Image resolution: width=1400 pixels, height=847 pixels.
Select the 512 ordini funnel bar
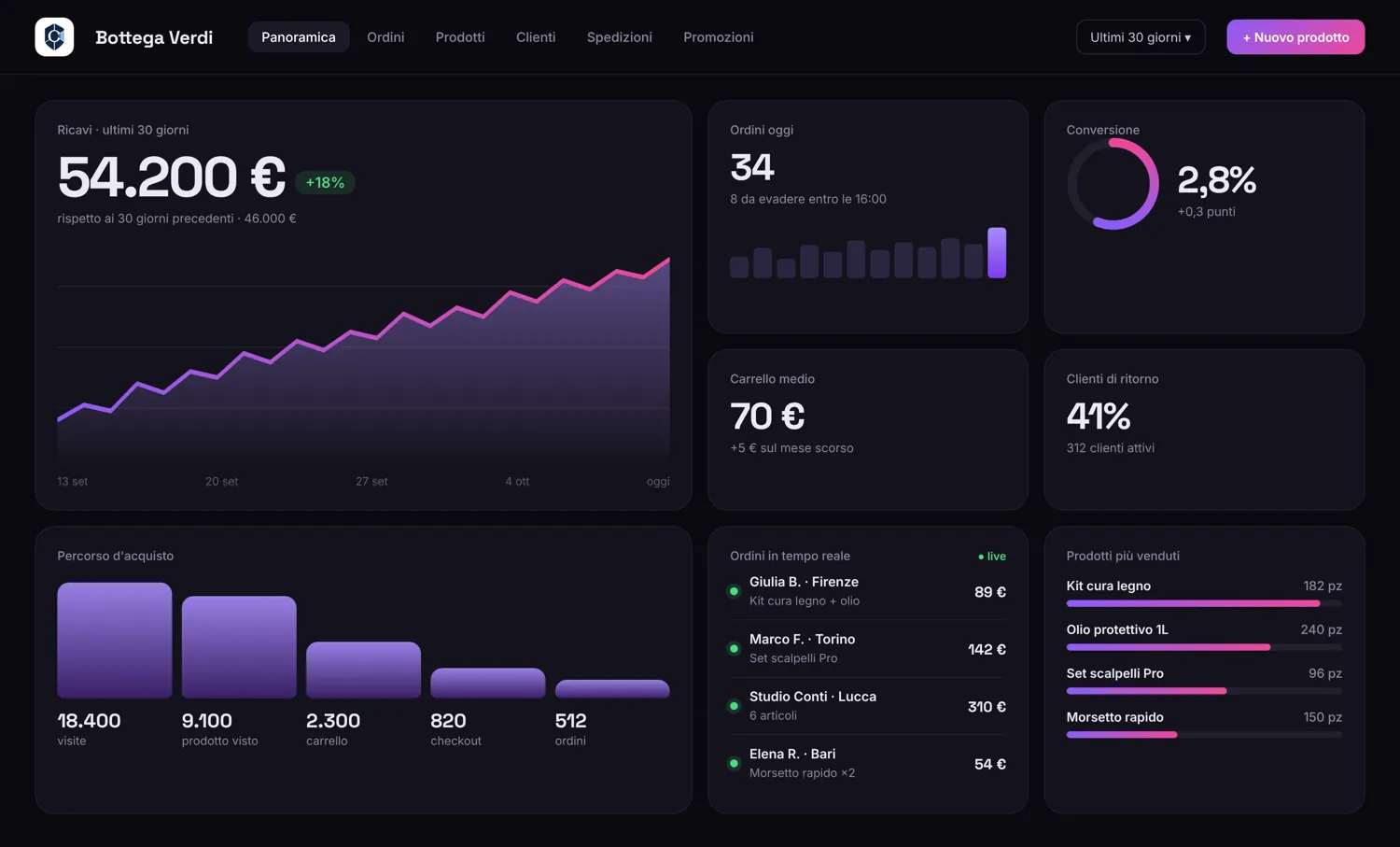(x=612, y=689)
